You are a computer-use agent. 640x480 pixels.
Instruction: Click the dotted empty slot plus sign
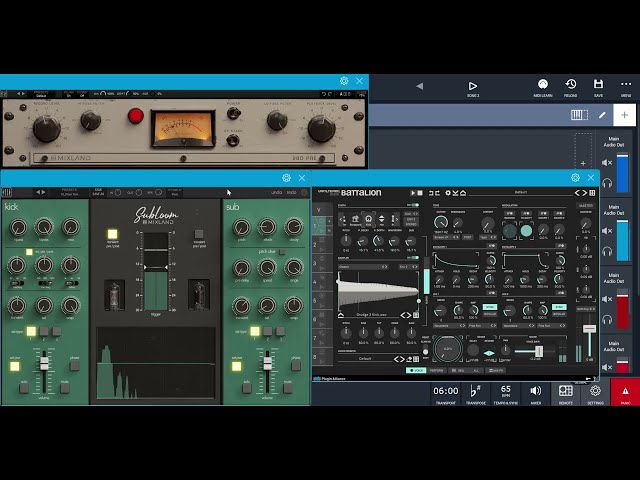(x=583, y=163)
